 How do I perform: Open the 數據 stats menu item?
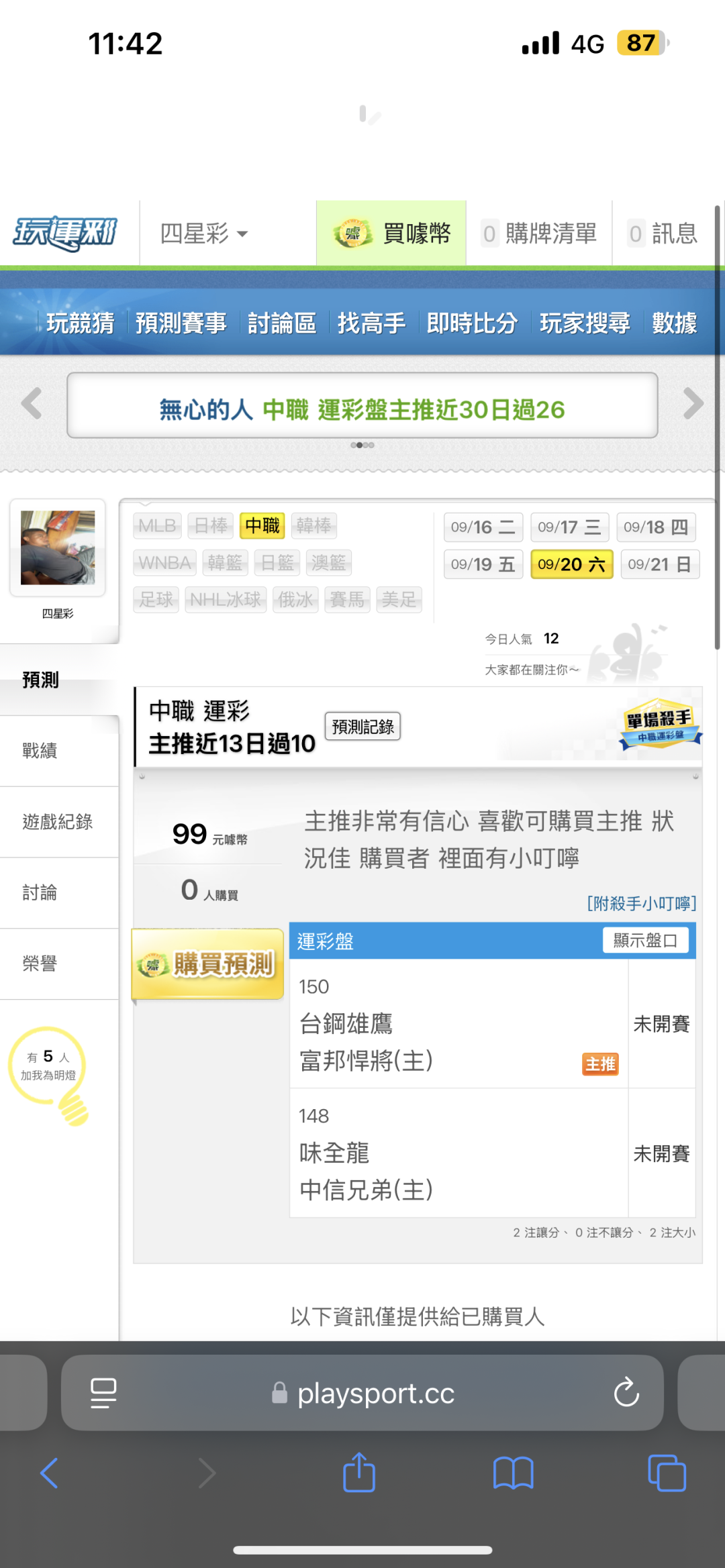coord(675,323)
